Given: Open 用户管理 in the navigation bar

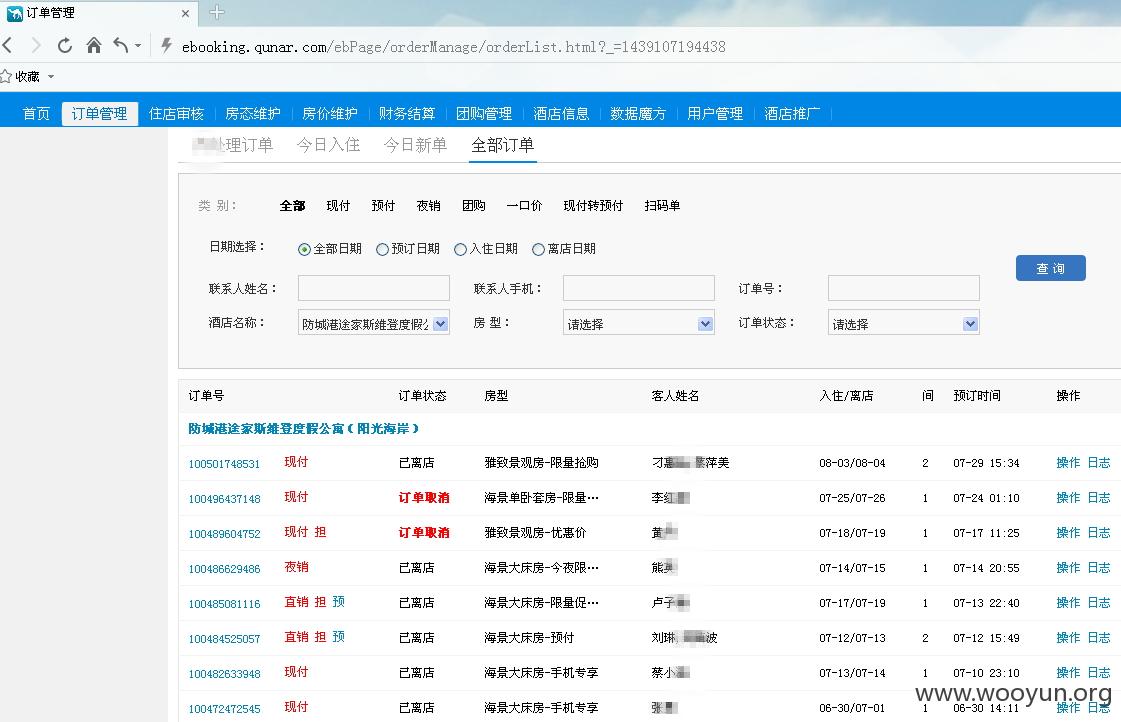Looking at the screenshot, I should (x=715, y=114).
